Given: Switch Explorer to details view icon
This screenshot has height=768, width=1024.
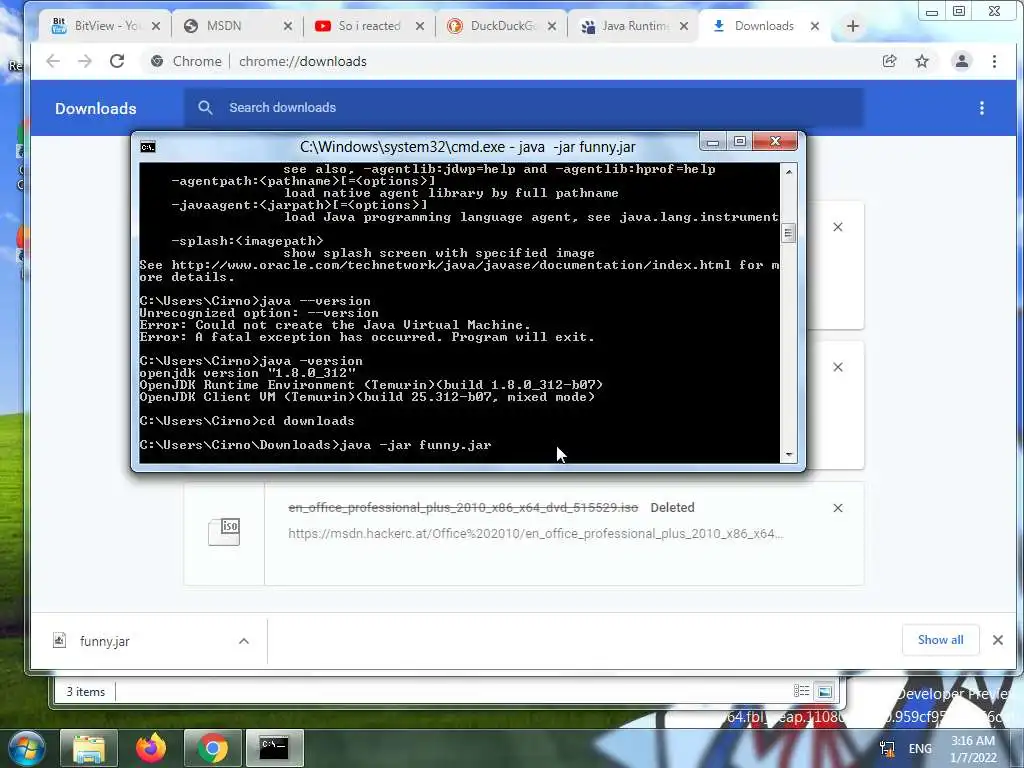Looking at the screenshot, I should (801, 691).
